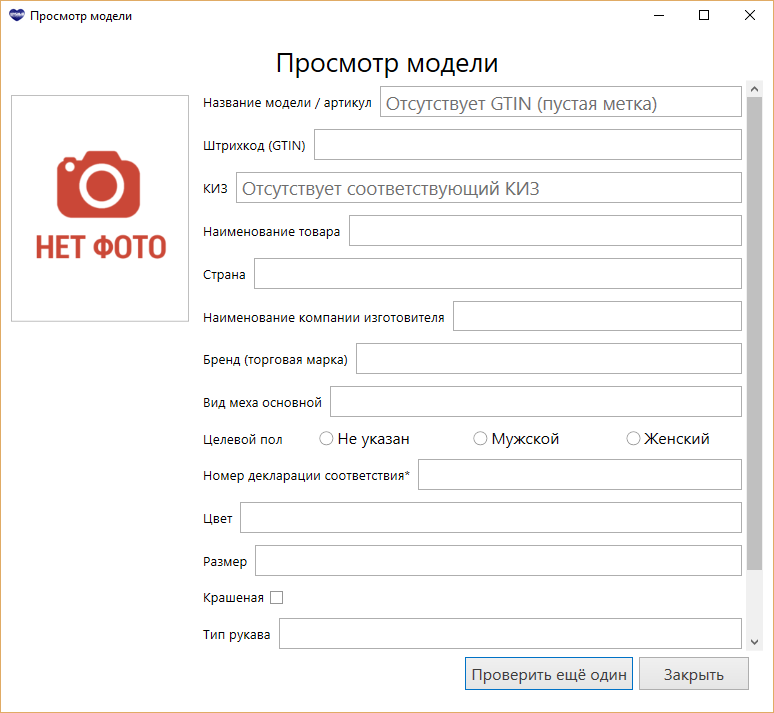Focus the Штрихкод (GTIN) input field
Image resolution: width=774 pixels, height=713 pixels.
click(x=528, y=145)
